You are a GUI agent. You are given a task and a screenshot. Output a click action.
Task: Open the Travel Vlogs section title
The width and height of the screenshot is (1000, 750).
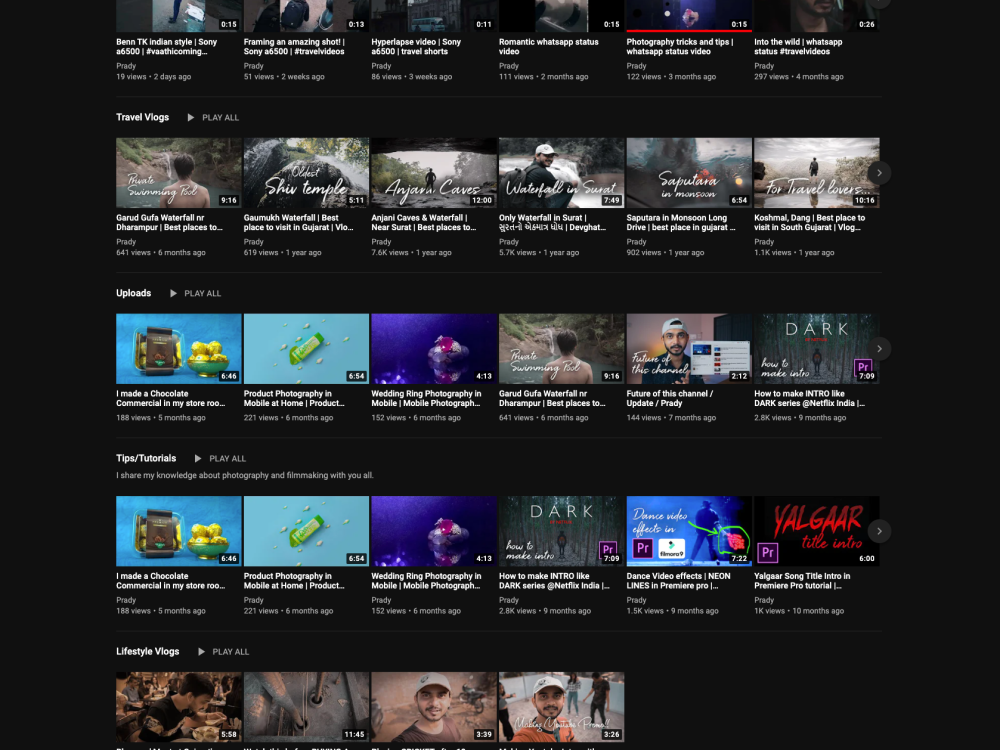coord(142,117)
